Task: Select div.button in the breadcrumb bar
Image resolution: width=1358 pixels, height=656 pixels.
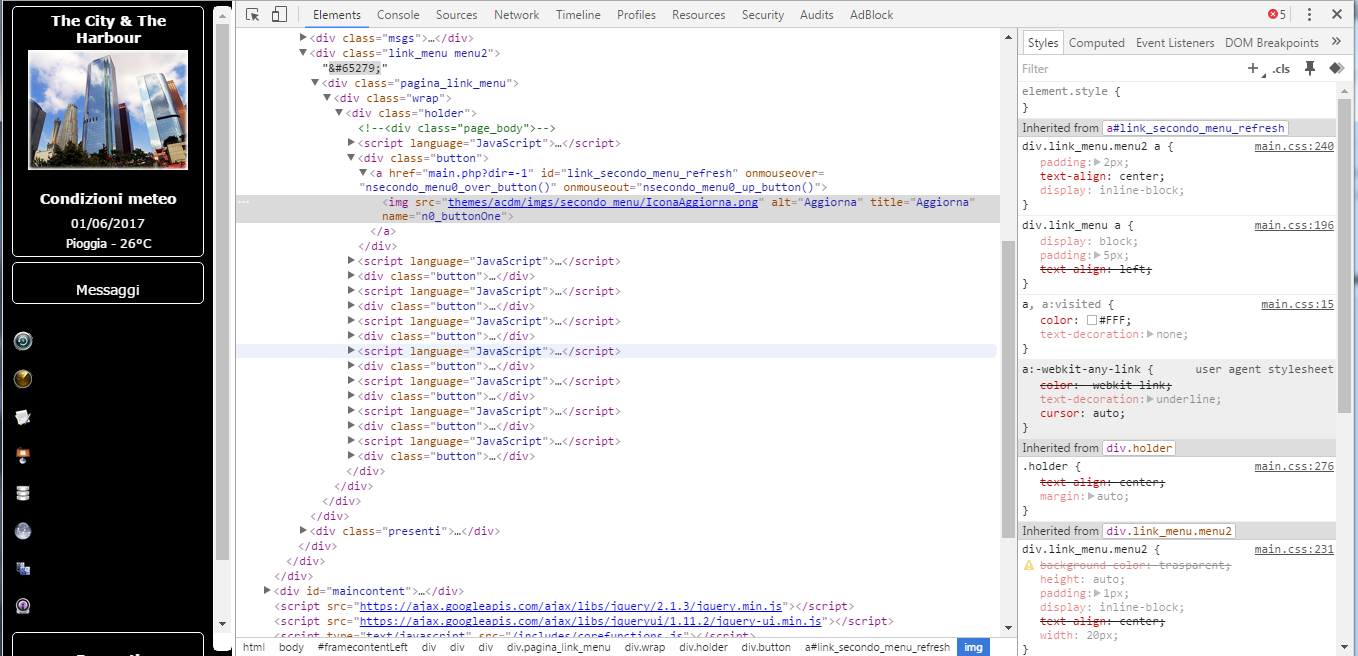Action: coord(766,647)
